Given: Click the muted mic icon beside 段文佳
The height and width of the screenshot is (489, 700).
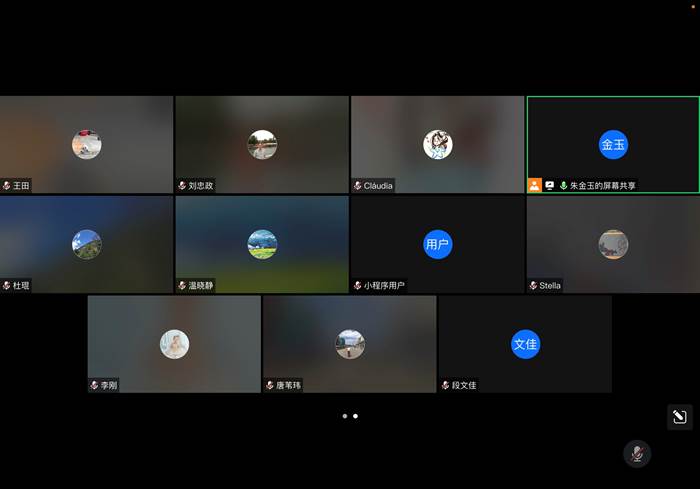Looking at the screenshot, I should tap(445, 385).
